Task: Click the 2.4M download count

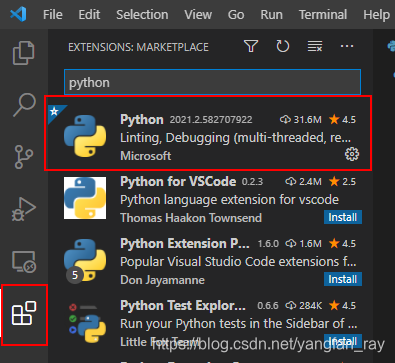Action: (303, 182)
